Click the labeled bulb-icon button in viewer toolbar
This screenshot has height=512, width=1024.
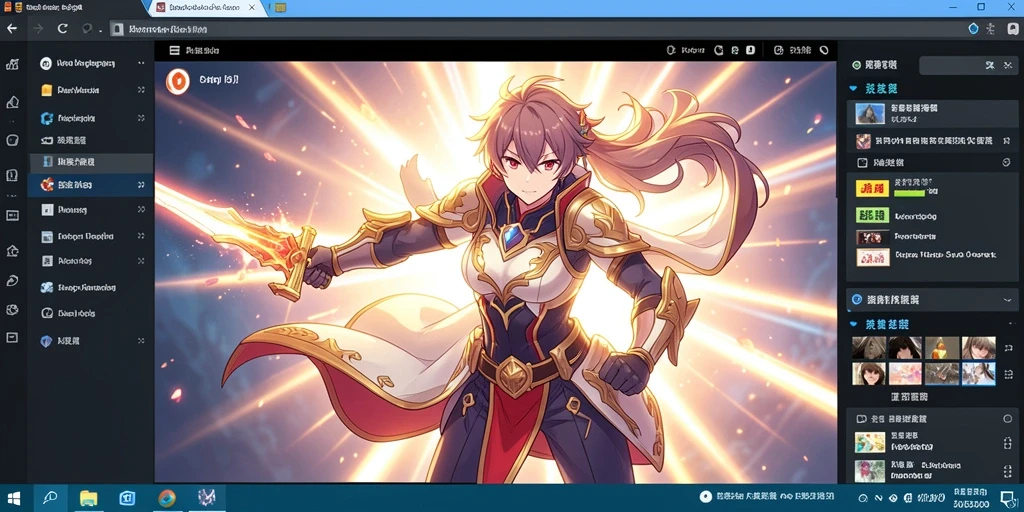685,50
